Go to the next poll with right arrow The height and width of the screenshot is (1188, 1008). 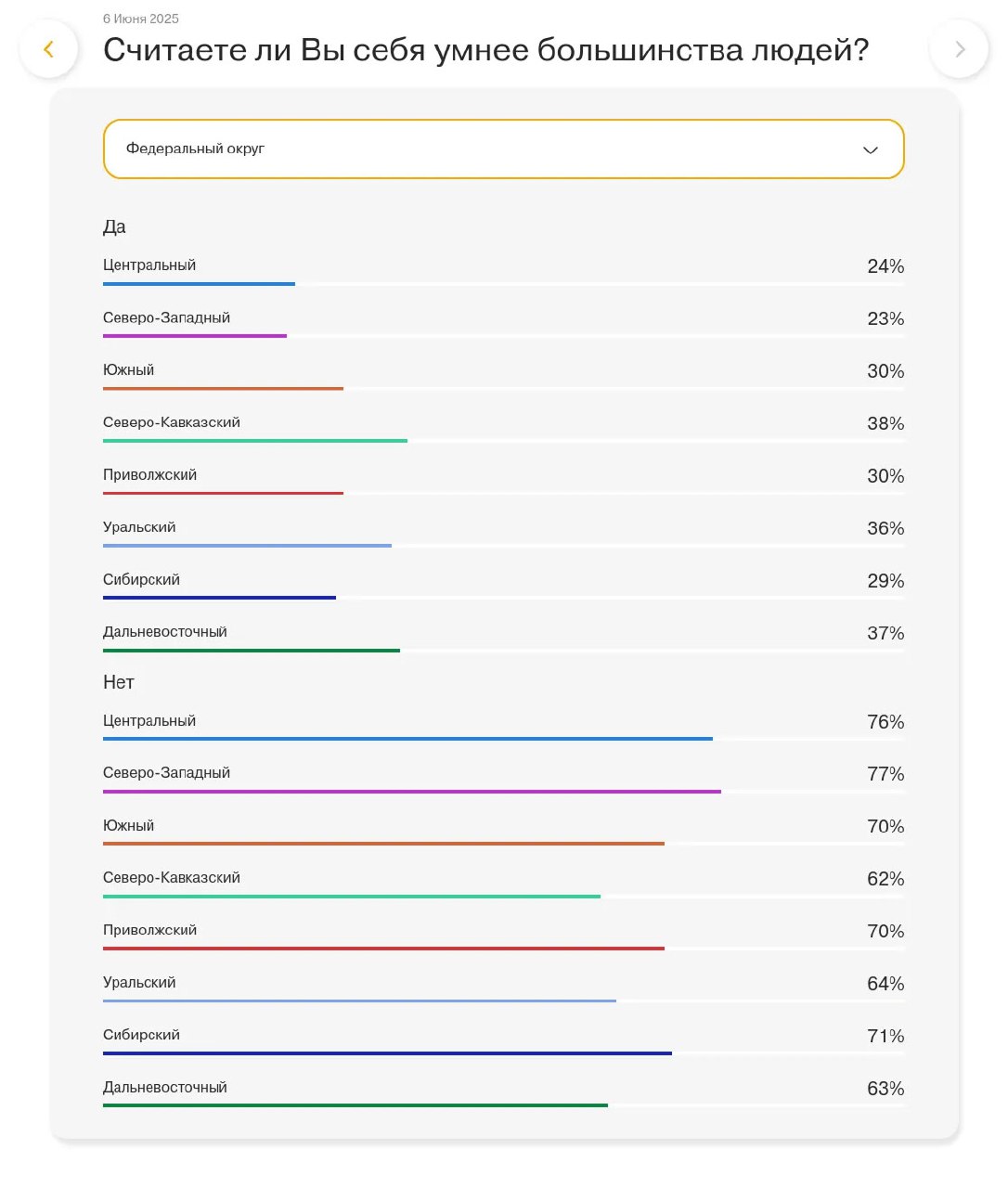coord(960,49)
